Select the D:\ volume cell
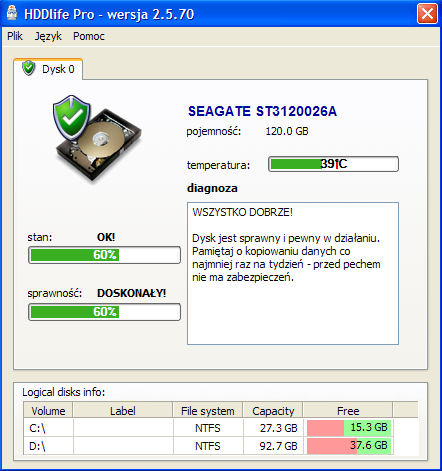 (48, 446)
